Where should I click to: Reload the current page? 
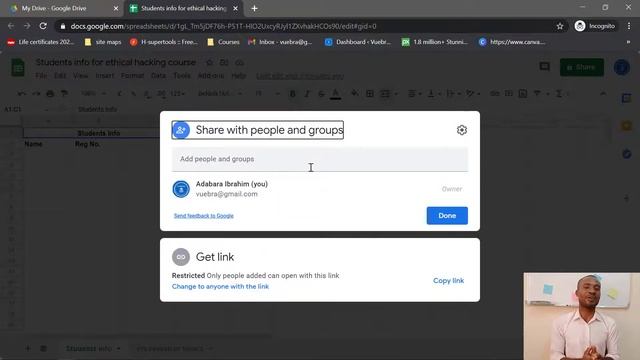(x=43, y=26)
